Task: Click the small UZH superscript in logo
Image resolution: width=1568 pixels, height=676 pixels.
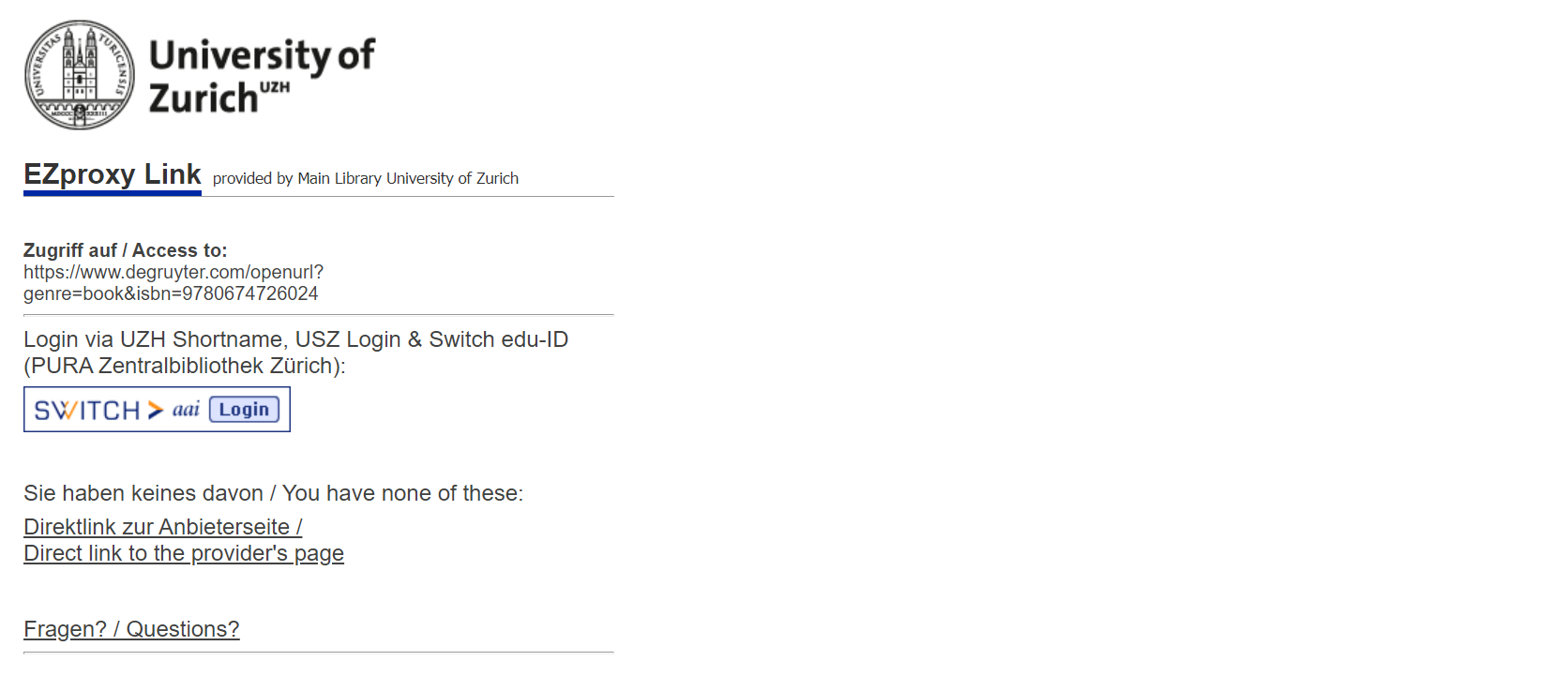Action: click(275, 87)
